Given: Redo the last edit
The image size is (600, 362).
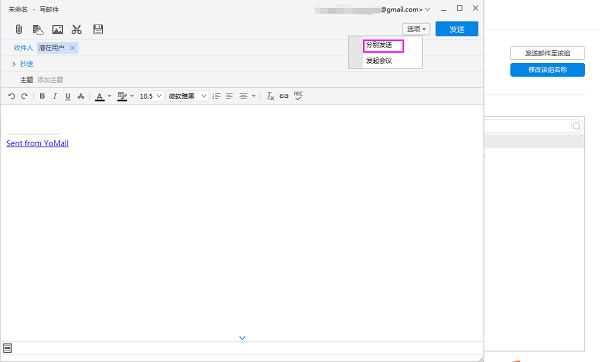Looking at the screenshot, I should point(24,96).
